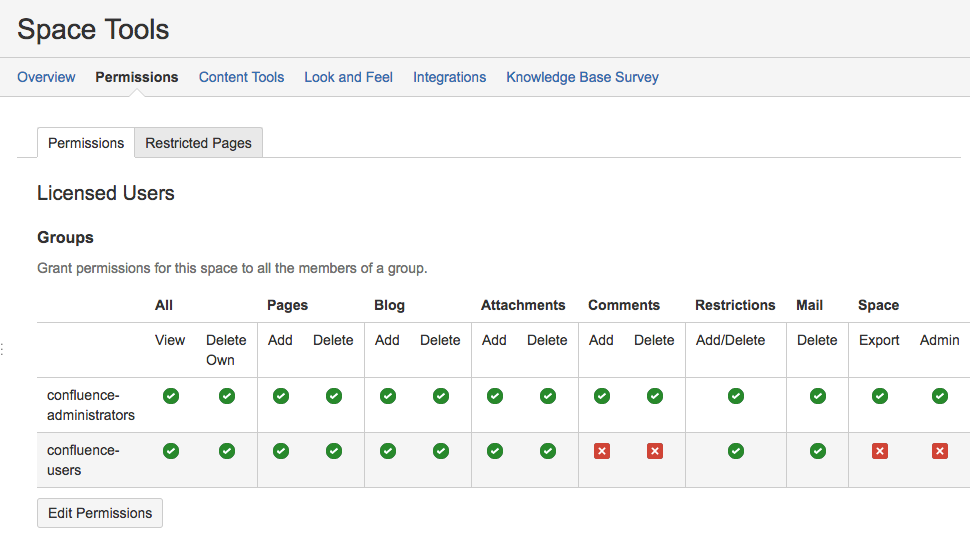Click the confluence-users group name
The height and width of the screenshot is (547, 970).
[83, 460]
